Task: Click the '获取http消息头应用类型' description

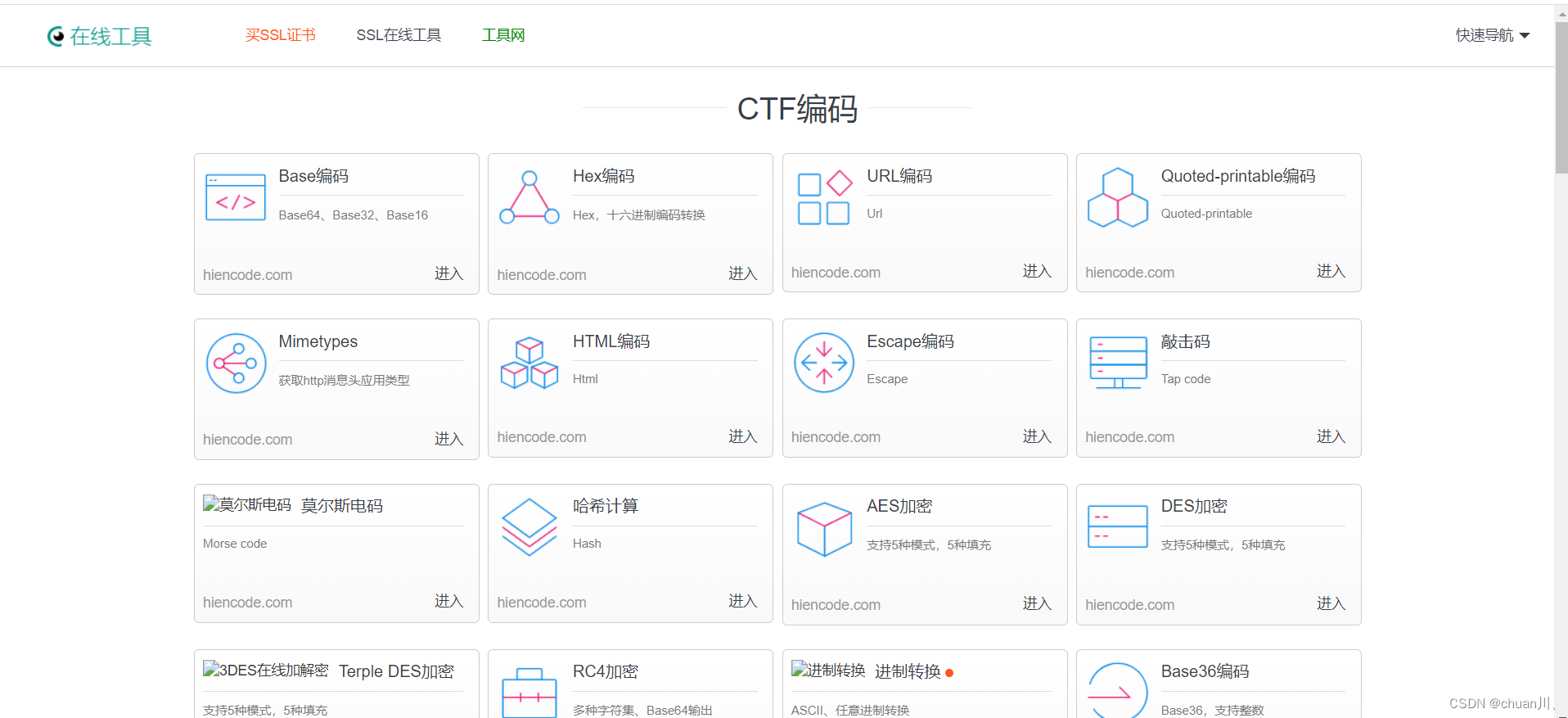Action: (x=344, y=381)
